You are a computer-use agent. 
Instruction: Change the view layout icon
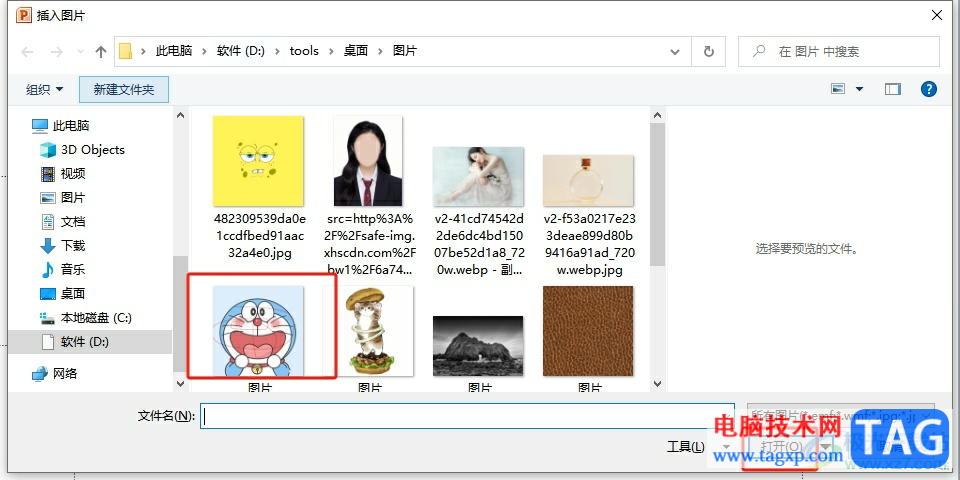(838, 89)
